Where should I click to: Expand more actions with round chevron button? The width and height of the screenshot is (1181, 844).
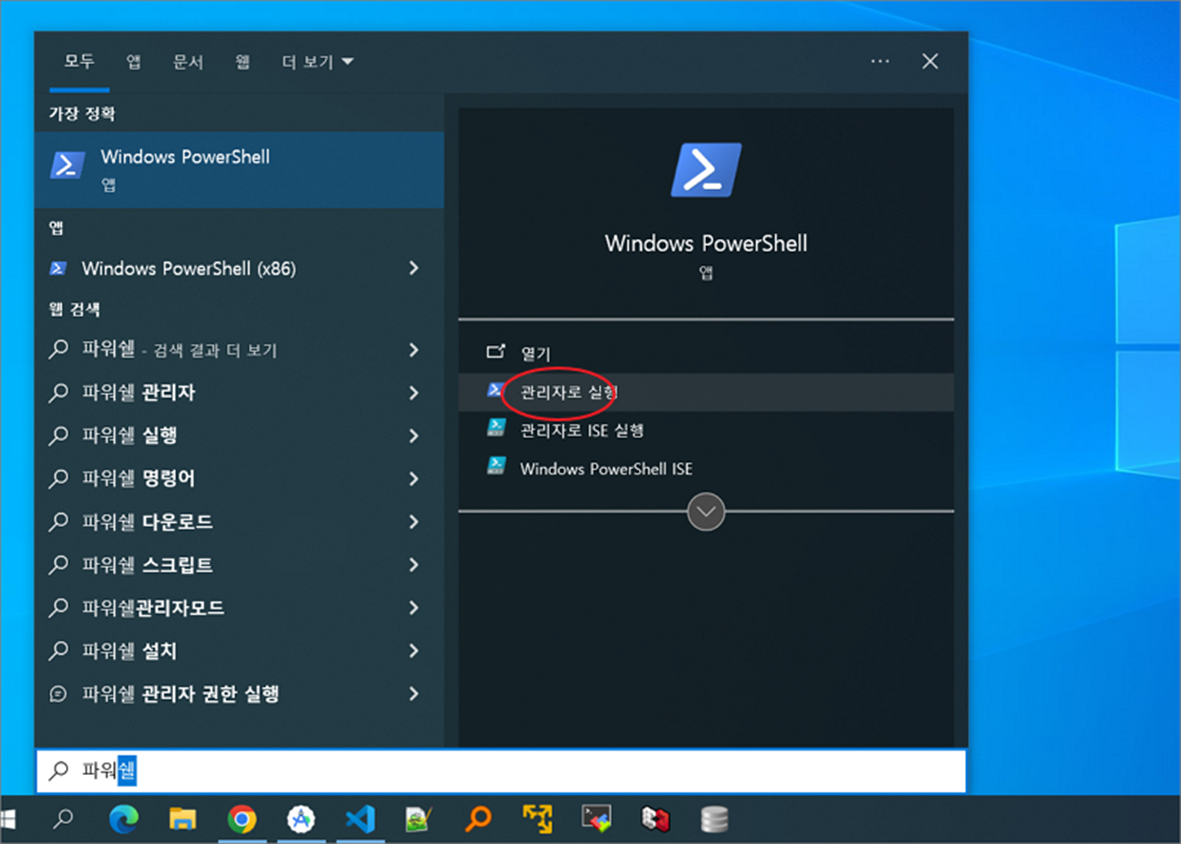[x=706, y=512]
